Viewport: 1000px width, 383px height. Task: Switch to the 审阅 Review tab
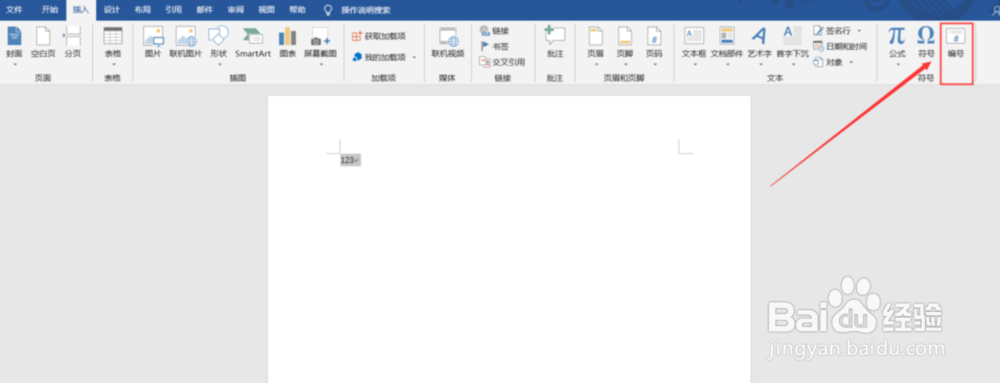[235, 10]
